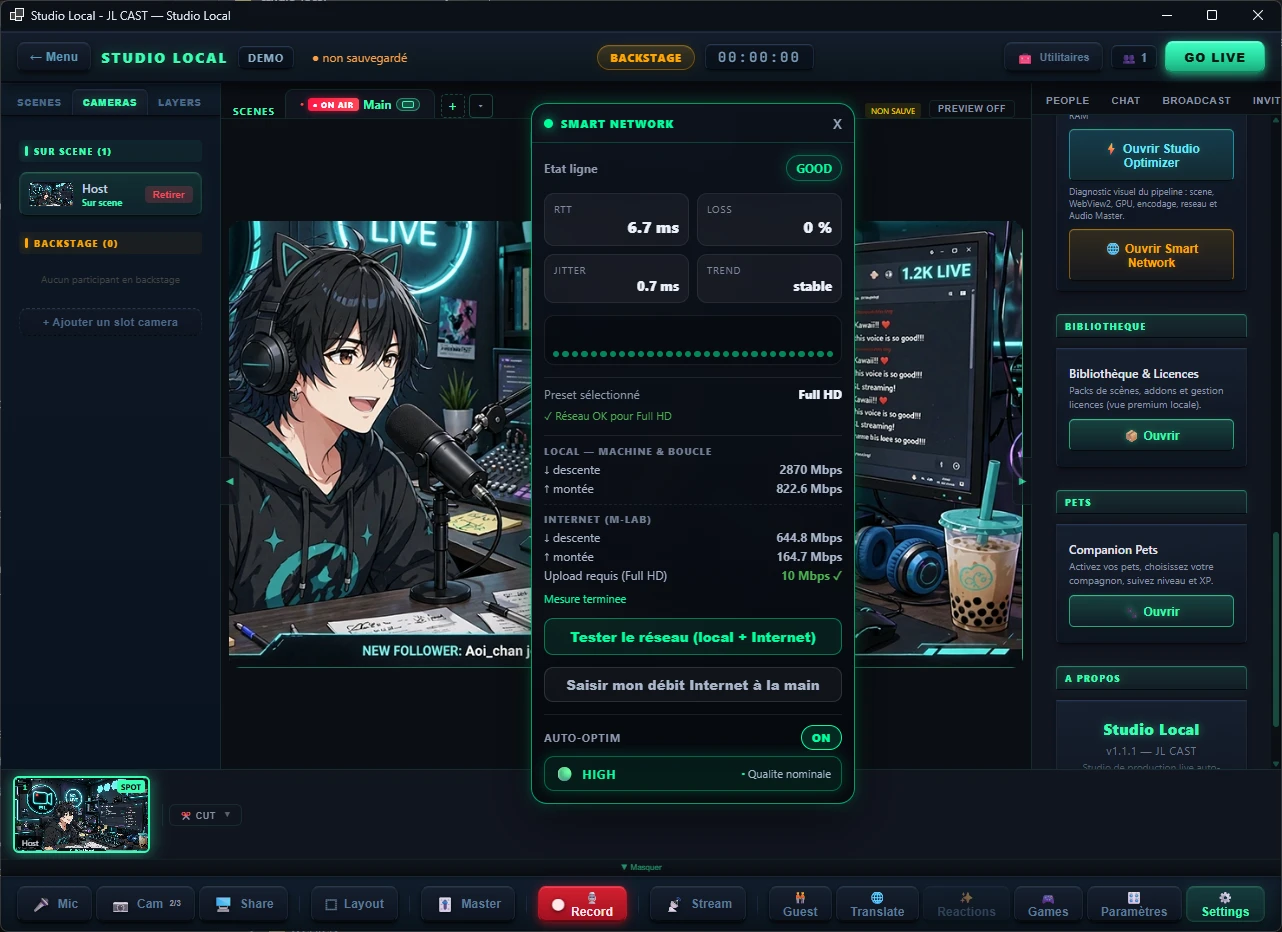Select the Host SPOT scene thumbnail
This screenshot has height=932, width=1282.
(x=82, y=815)
